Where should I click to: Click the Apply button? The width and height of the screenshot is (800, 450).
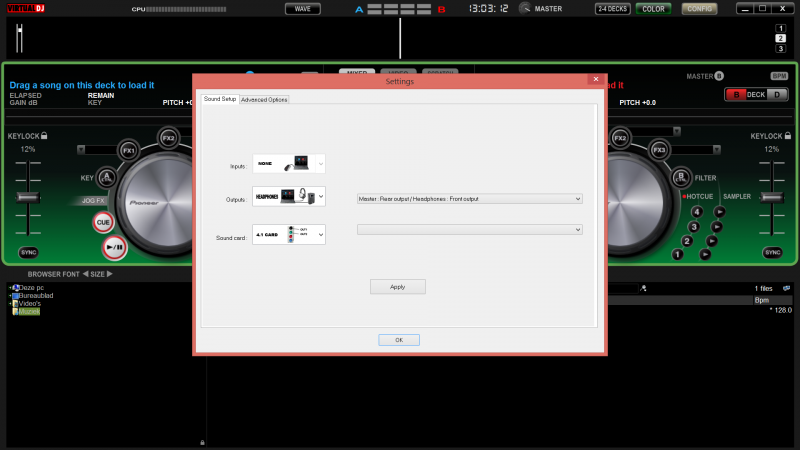point(398,287)
